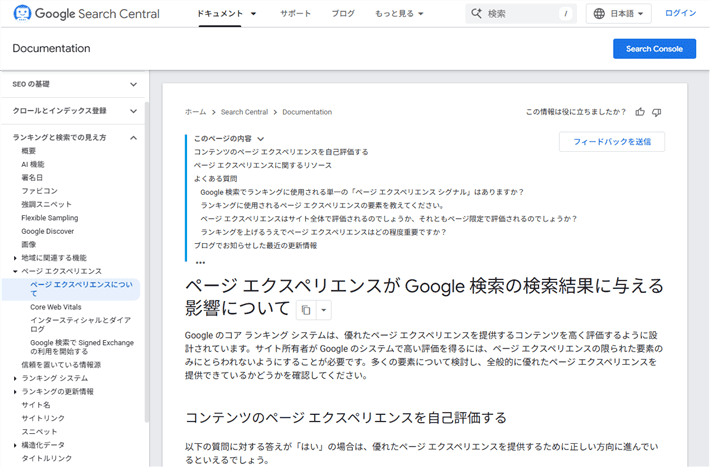Give thumbs down feedback
Viewport: 710px width, 467px height.
pyautogui.click(x=656, y=112)
